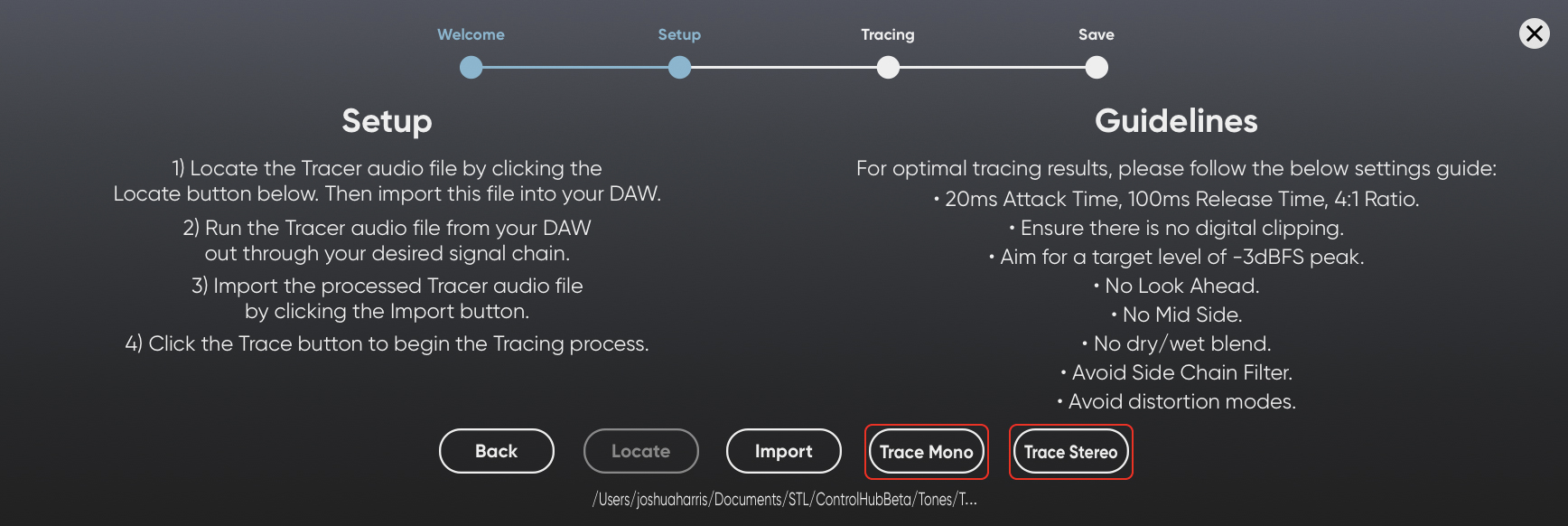Click the large Setup heading
Viewport: 1568px width, 526px height.
tap(387, 121)
